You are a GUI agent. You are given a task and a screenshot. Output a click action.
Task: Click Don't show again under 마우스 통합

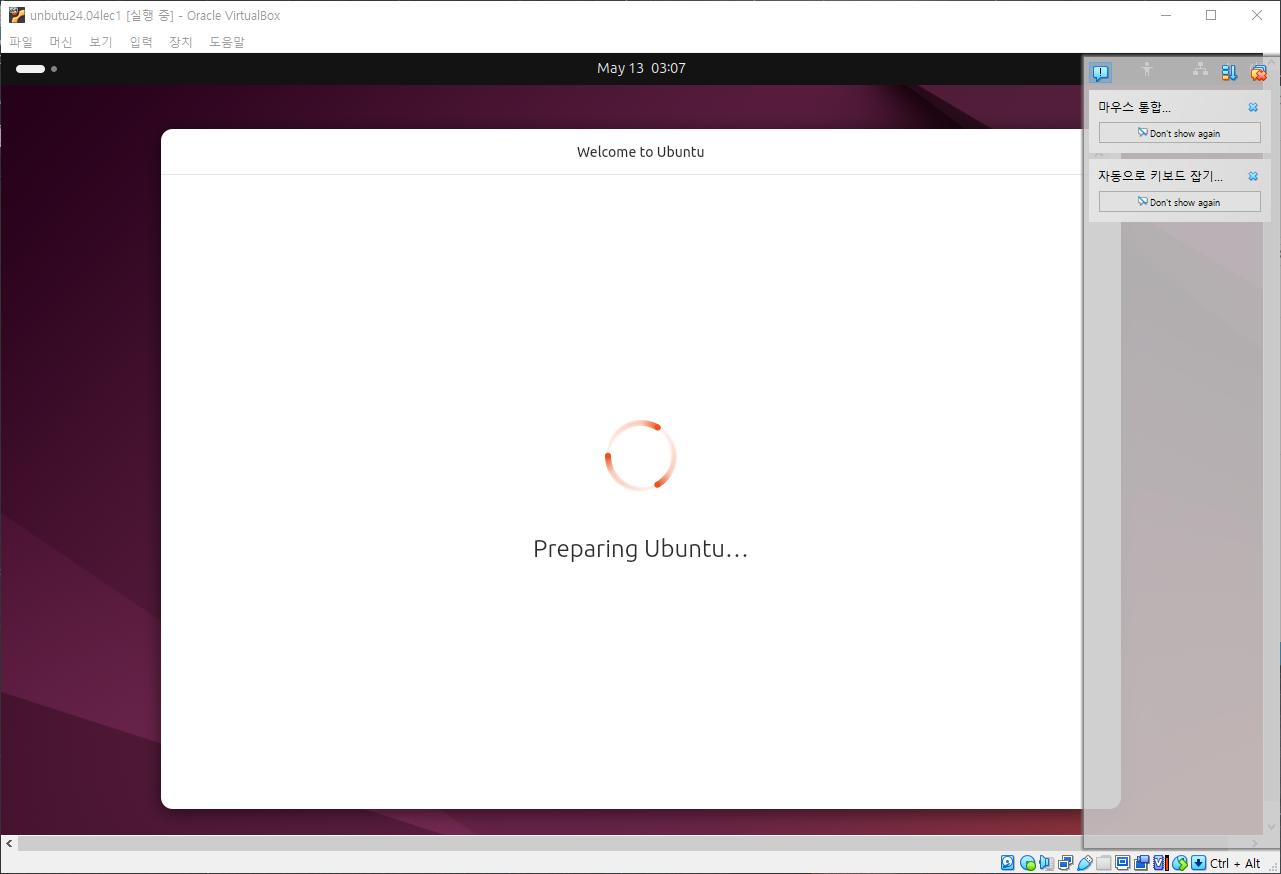(1180, 133)
